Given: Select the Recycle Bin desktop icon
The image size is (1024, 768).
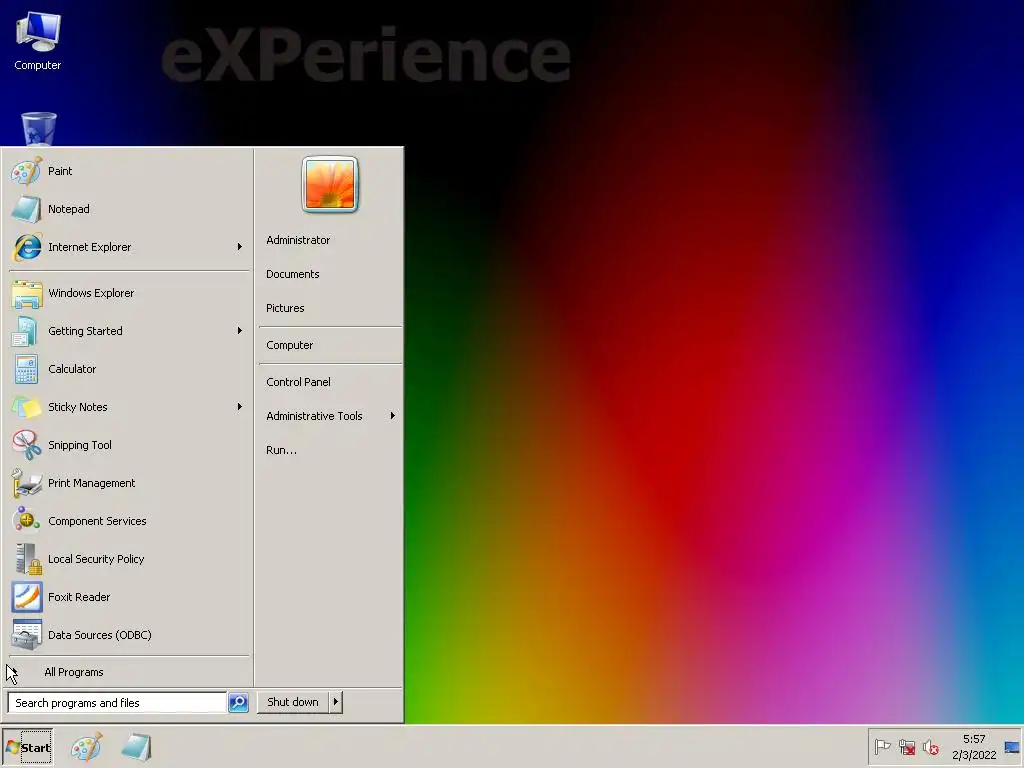Looking at the screenshot, I should click(39, 129).
